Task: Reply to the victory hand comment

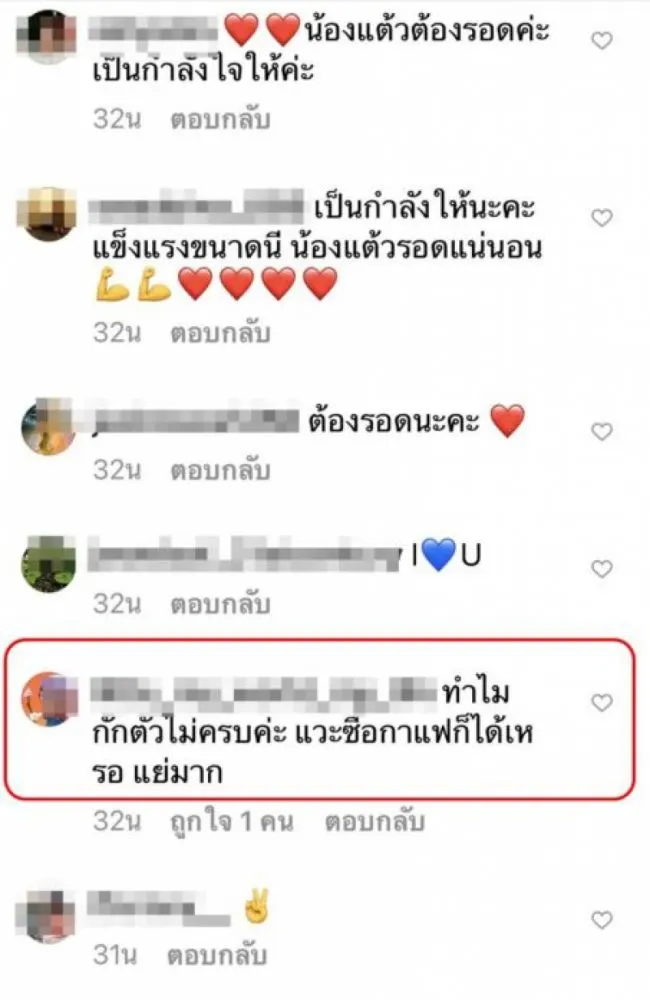Action: [x=217, y=955]
